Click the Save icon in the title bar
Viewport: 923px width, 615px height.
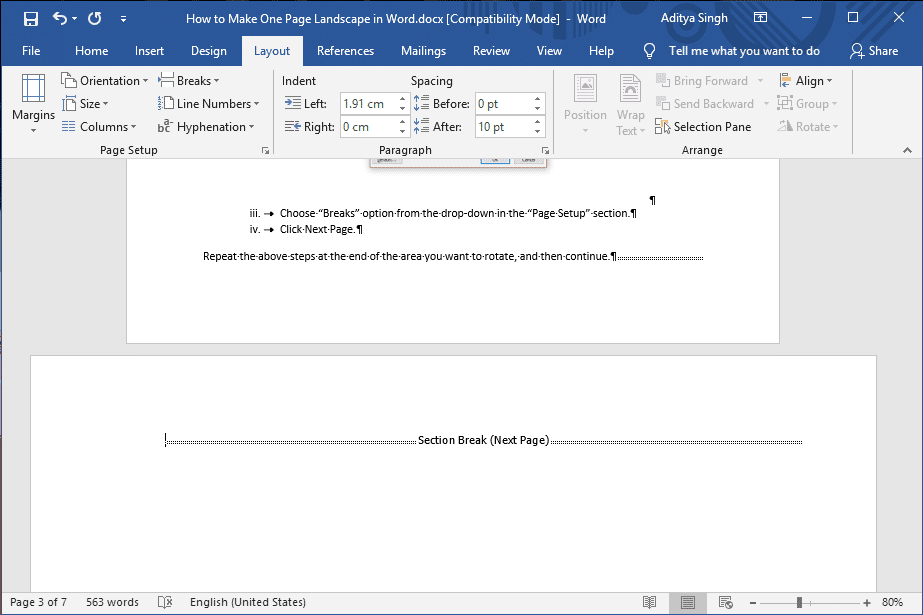pyautogui.click(x=31, y=19)
